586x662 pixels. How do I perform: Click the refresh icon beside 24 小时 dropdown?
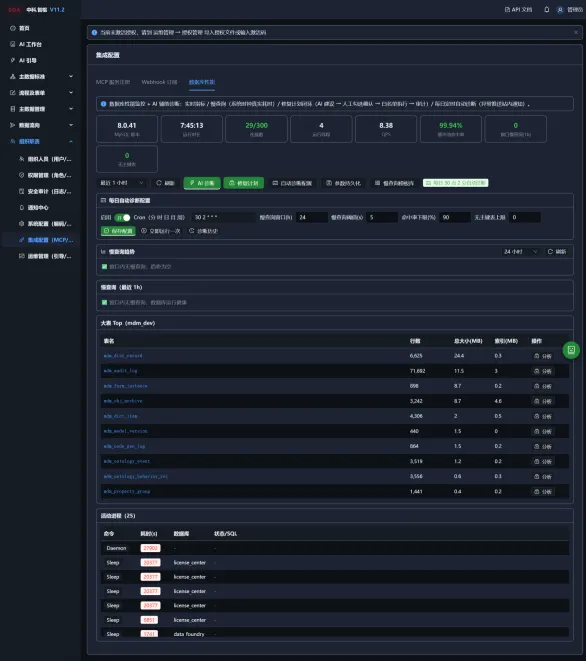click(x=550, y=252)
